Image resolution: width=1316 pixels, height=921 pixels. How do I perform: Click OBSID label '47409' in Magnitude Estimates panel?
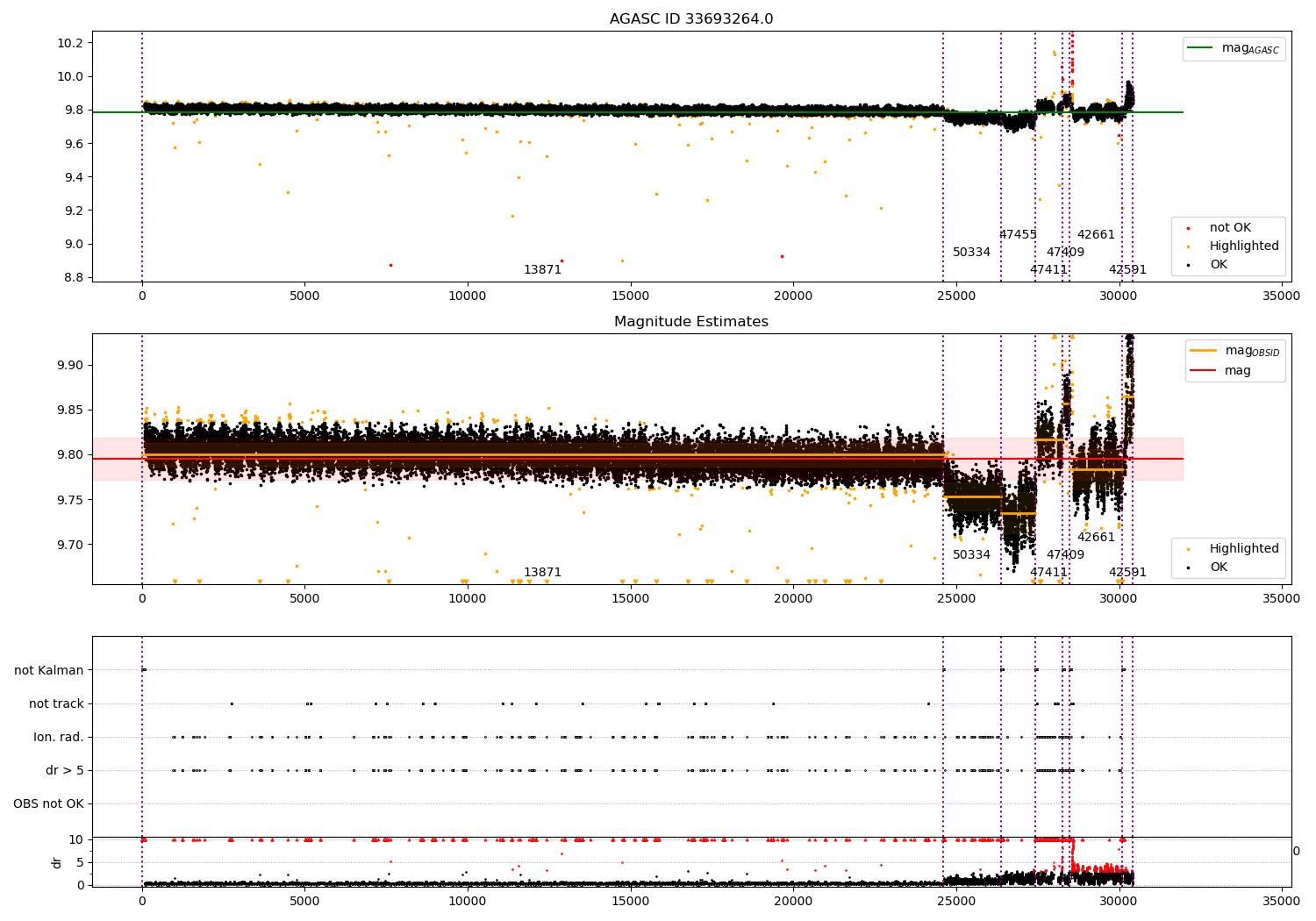coord(1065,555)
